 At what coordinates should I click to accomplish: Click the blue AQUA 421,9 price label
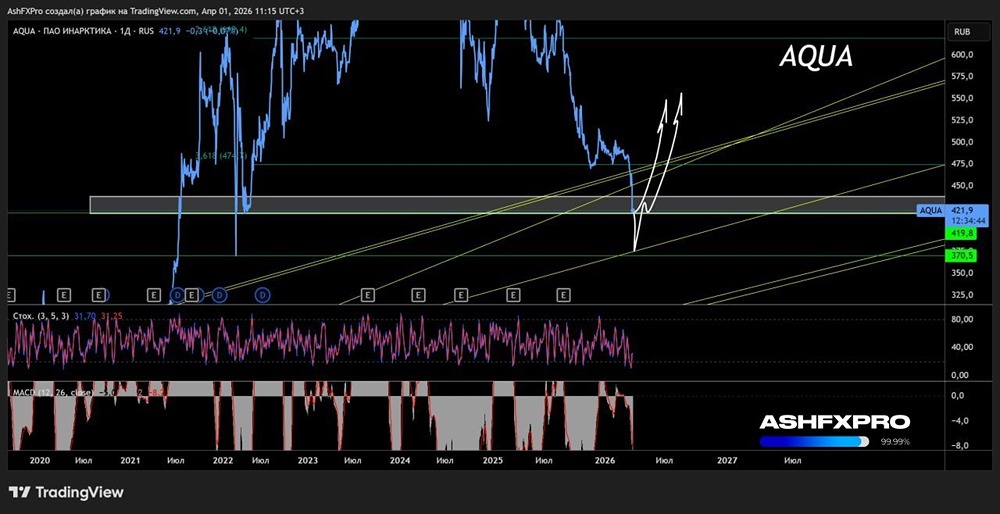(952, 215)
